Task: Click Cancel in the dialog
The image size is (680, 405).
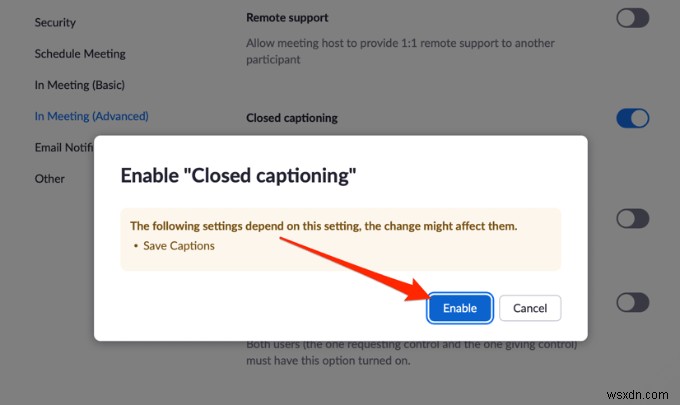Action: (530, 308)
